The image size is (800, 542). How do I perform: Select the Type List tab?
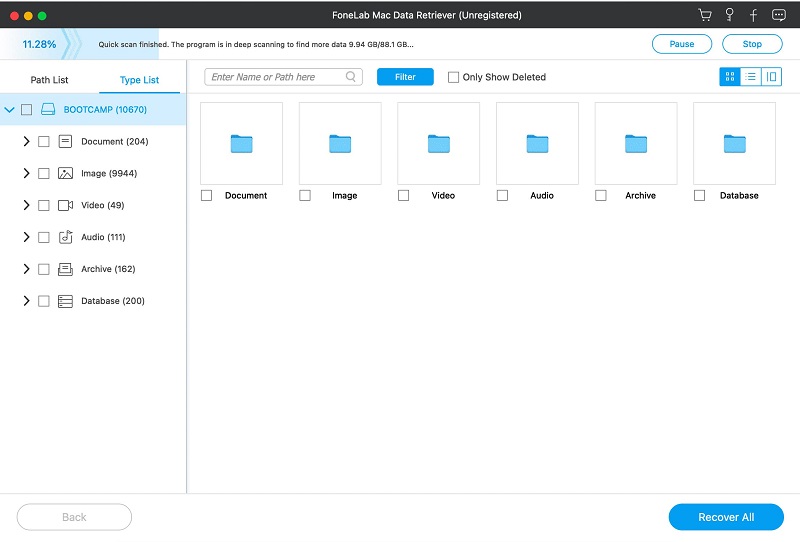point(139,80)
